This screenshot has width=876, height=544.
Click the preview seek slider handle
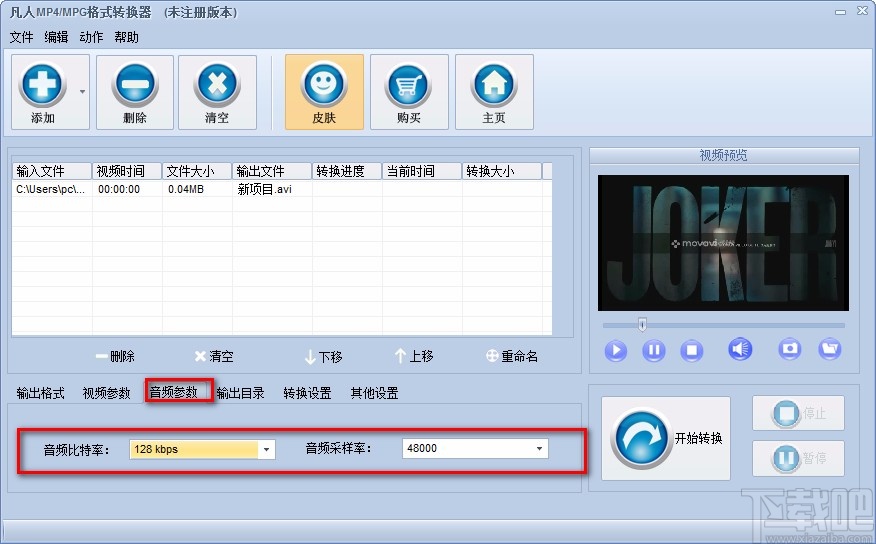click(x=642, y=324)
